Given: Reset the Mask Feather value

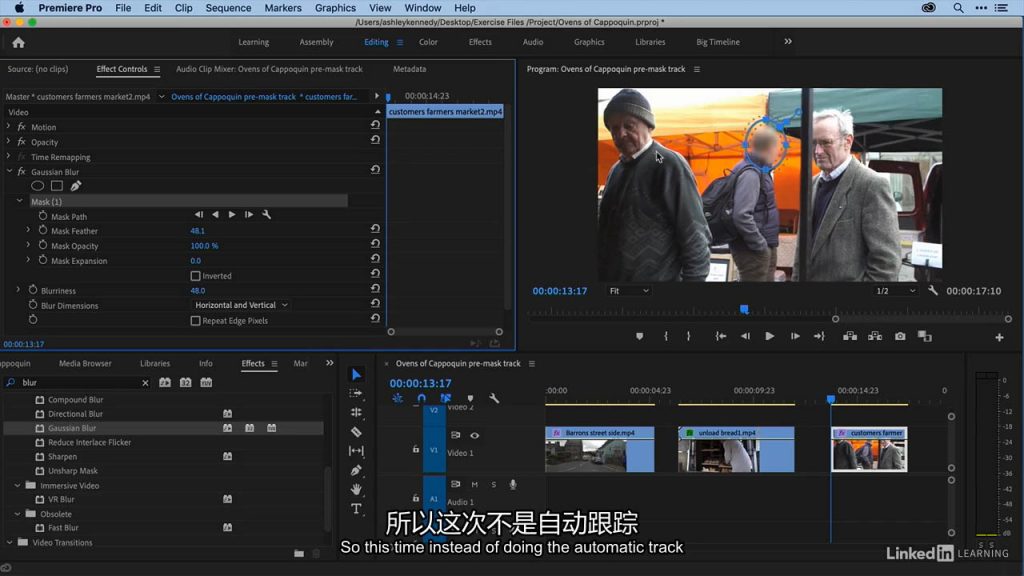Looking at the screenshot, I should tap(375, 229).
